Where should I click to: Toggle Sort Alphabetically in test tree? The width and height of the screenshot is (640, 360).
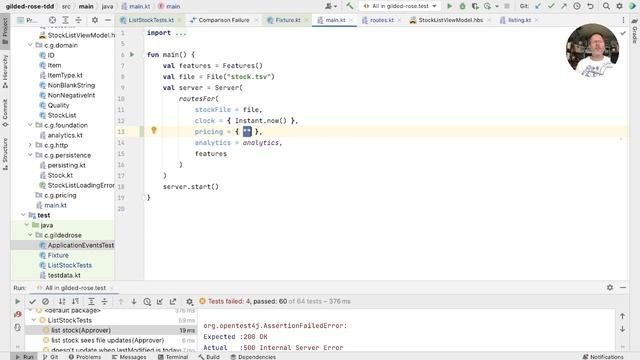coord(62,302)
